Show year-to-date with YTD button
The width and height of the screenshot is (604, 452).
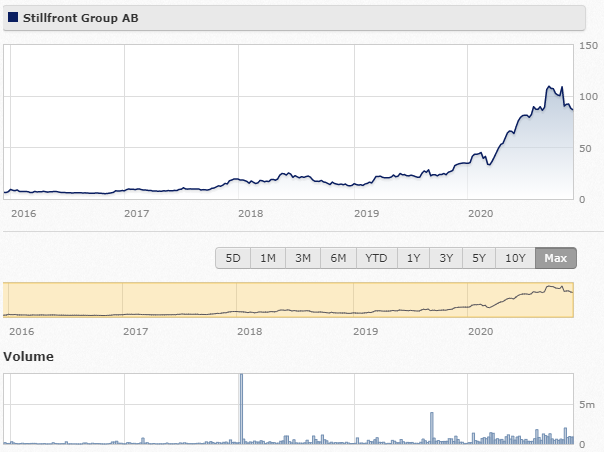pyautogui.click(x=376, y=258)
